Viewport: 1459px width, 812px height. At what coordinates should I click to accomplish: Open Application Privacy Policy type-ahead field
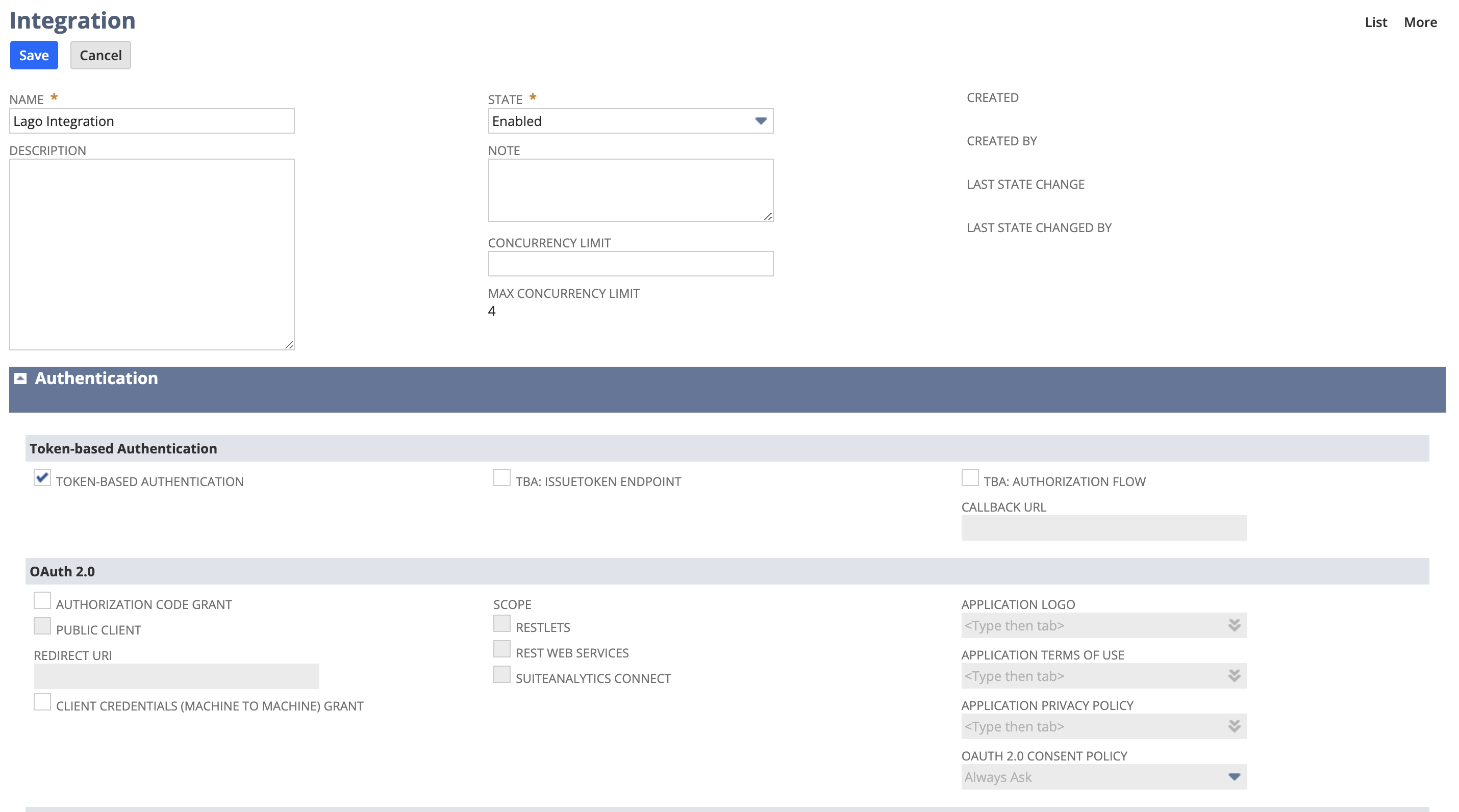[x=1104, y=726]
